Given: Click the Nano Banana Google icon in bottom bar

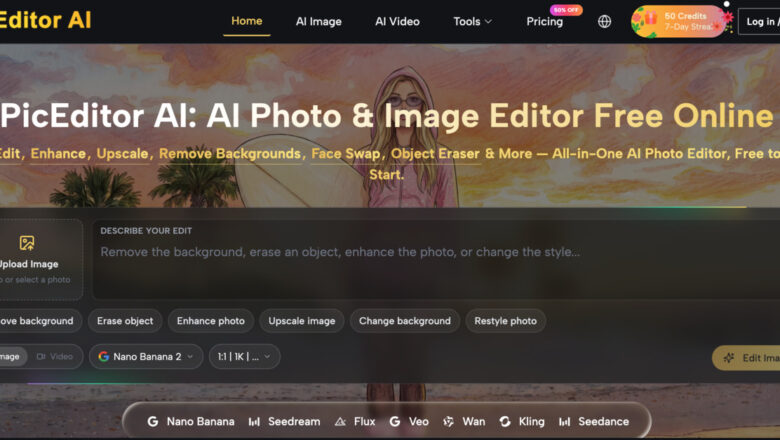Looking at the screenshot, I should pyautogui.click(x=153, y=422).
